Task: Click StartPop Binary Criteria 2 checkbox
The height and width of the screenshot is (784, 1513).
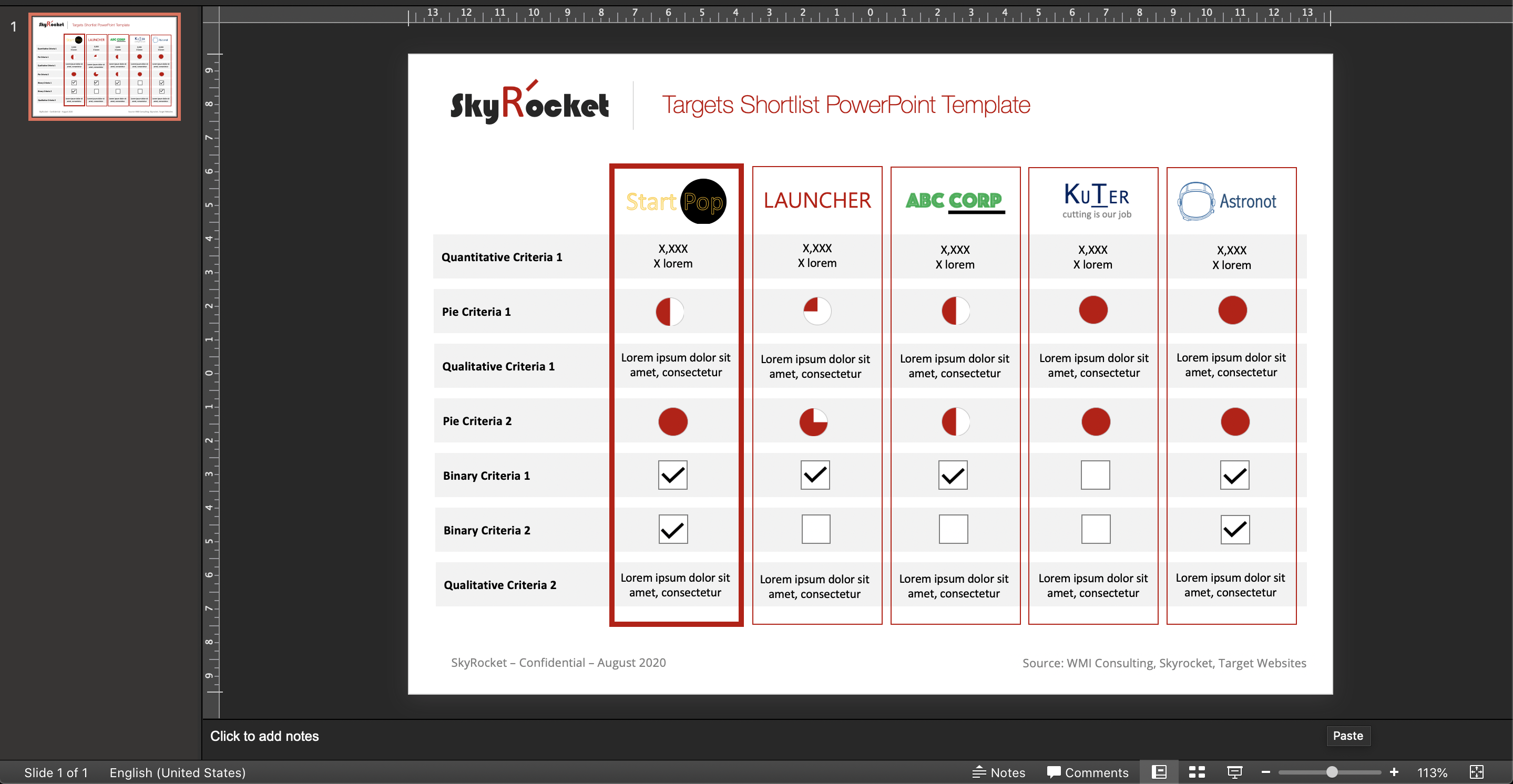Action: click(x=673, y=529)
